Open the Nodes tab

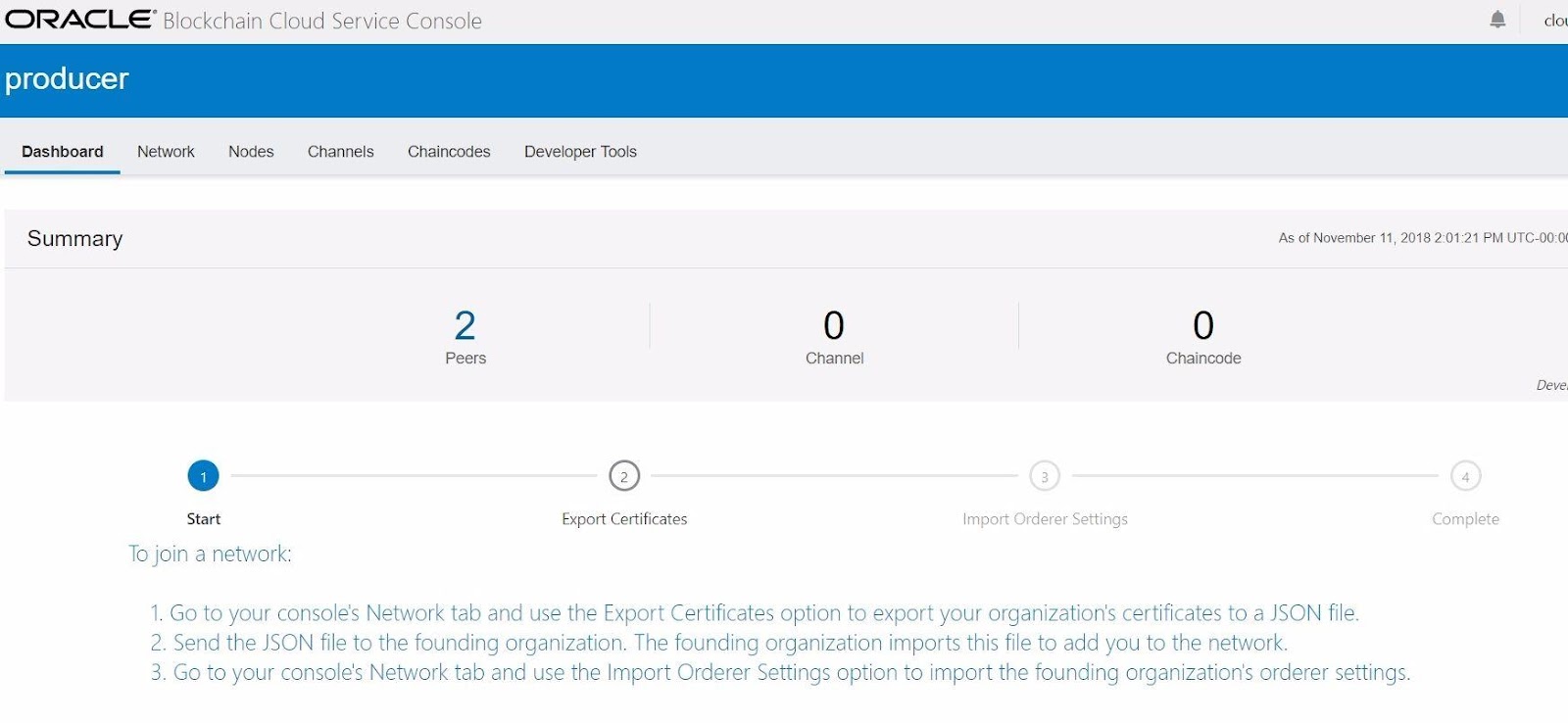pos(251,152)
